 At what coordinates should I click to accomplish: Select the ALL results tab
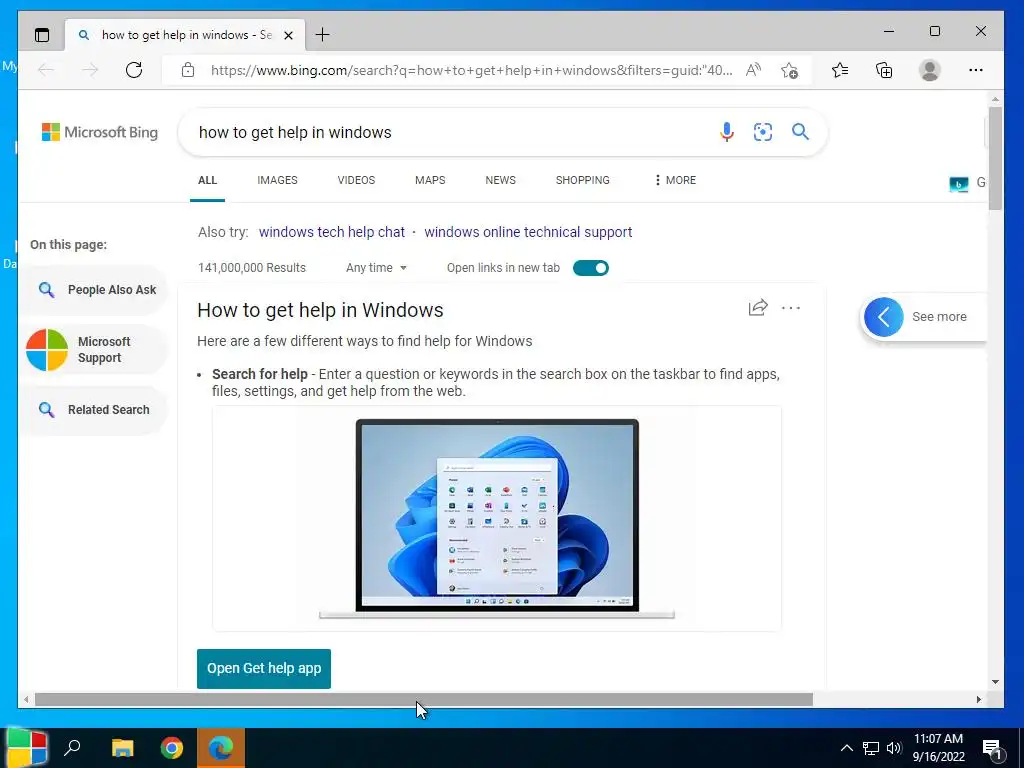click(x=208, y=180)
